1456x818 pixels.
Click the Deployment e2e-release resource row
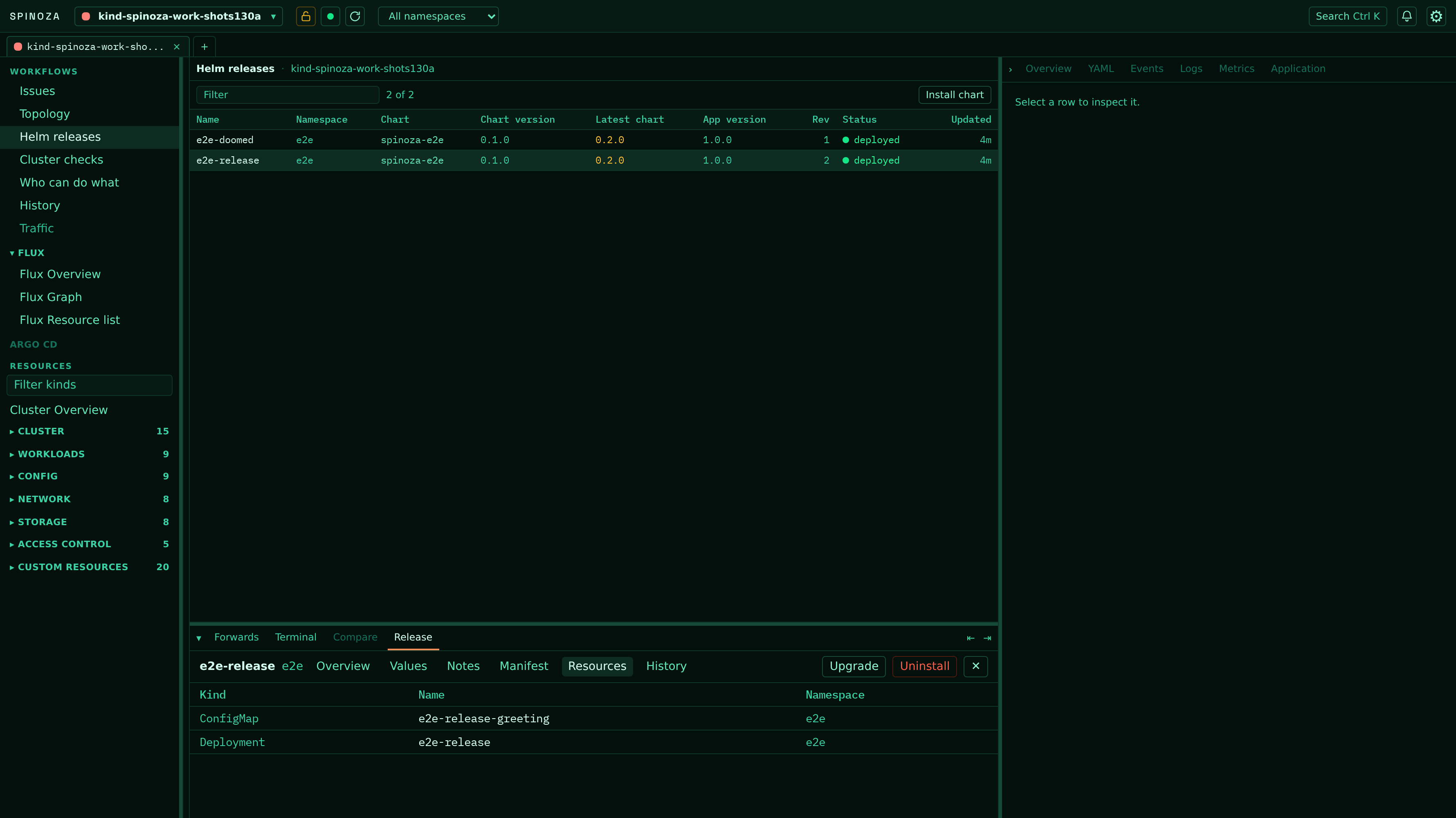tap(593, 742)
